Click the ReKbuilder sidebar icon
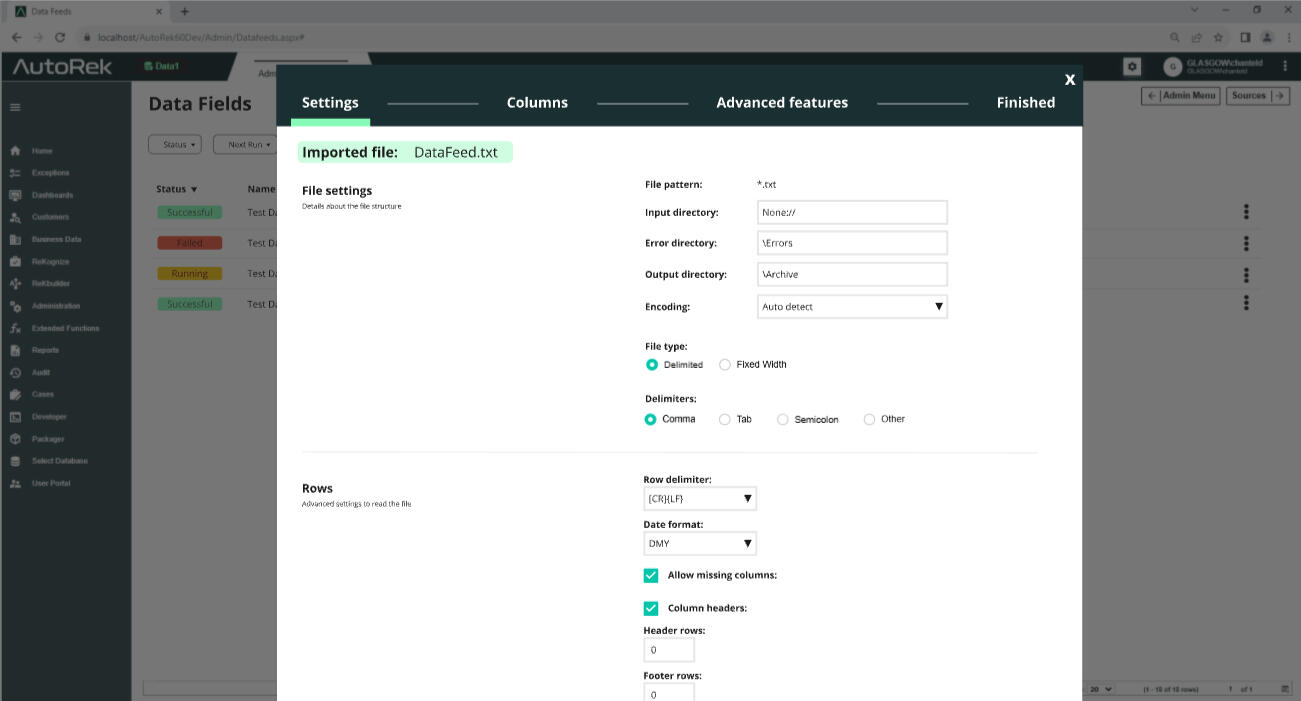The image size is (1301, 701). [x=16, y=284]
